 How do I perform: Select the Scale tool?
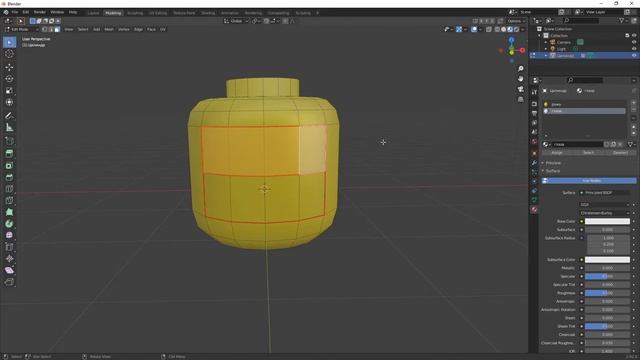point(9,91)
